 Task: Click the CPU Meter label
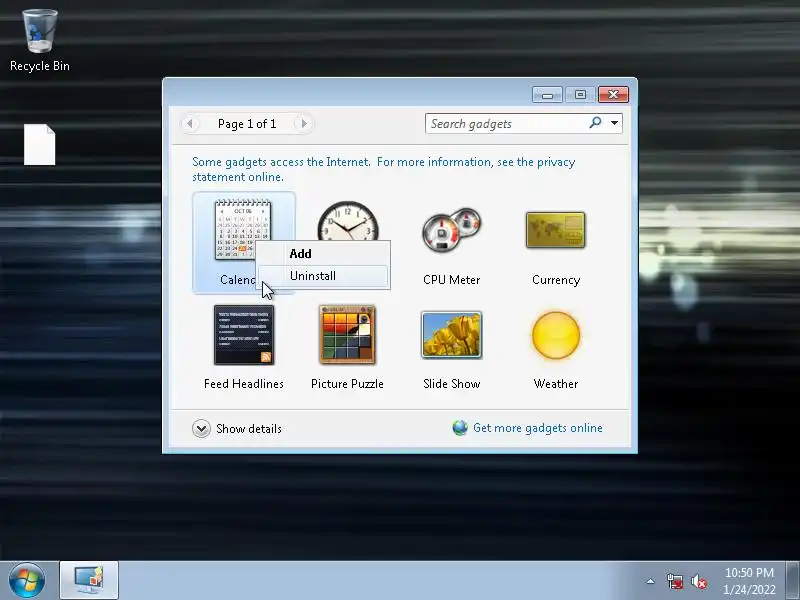pos(452,280)
